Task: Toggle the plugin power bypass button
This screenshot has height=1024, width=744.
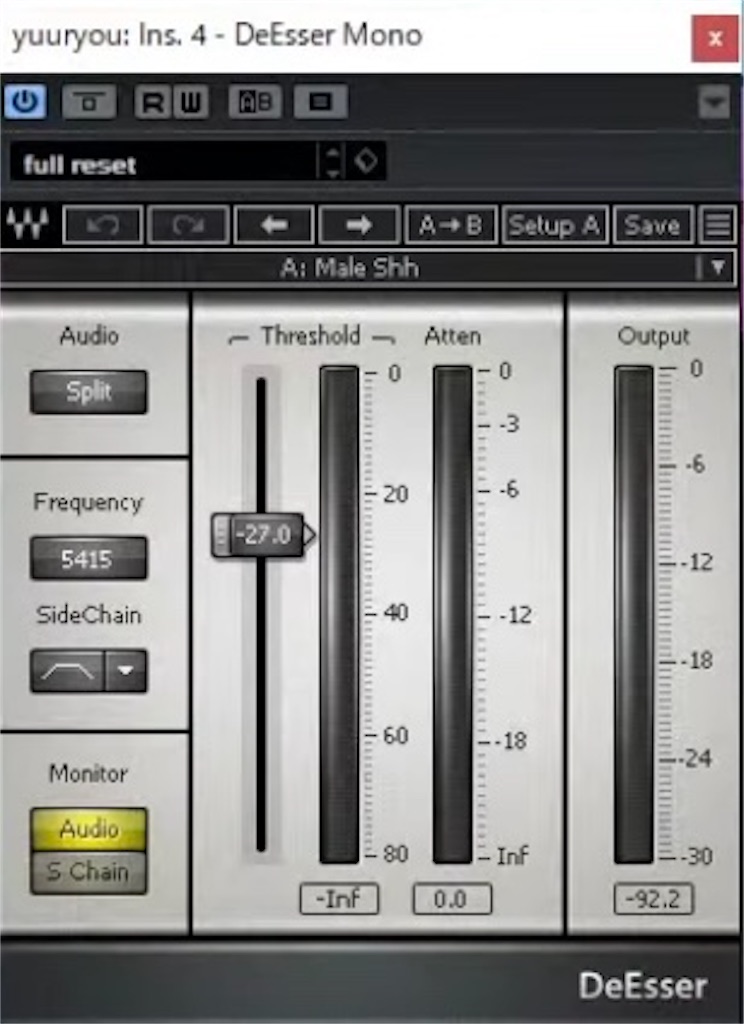Action: (x=25, y=101)
